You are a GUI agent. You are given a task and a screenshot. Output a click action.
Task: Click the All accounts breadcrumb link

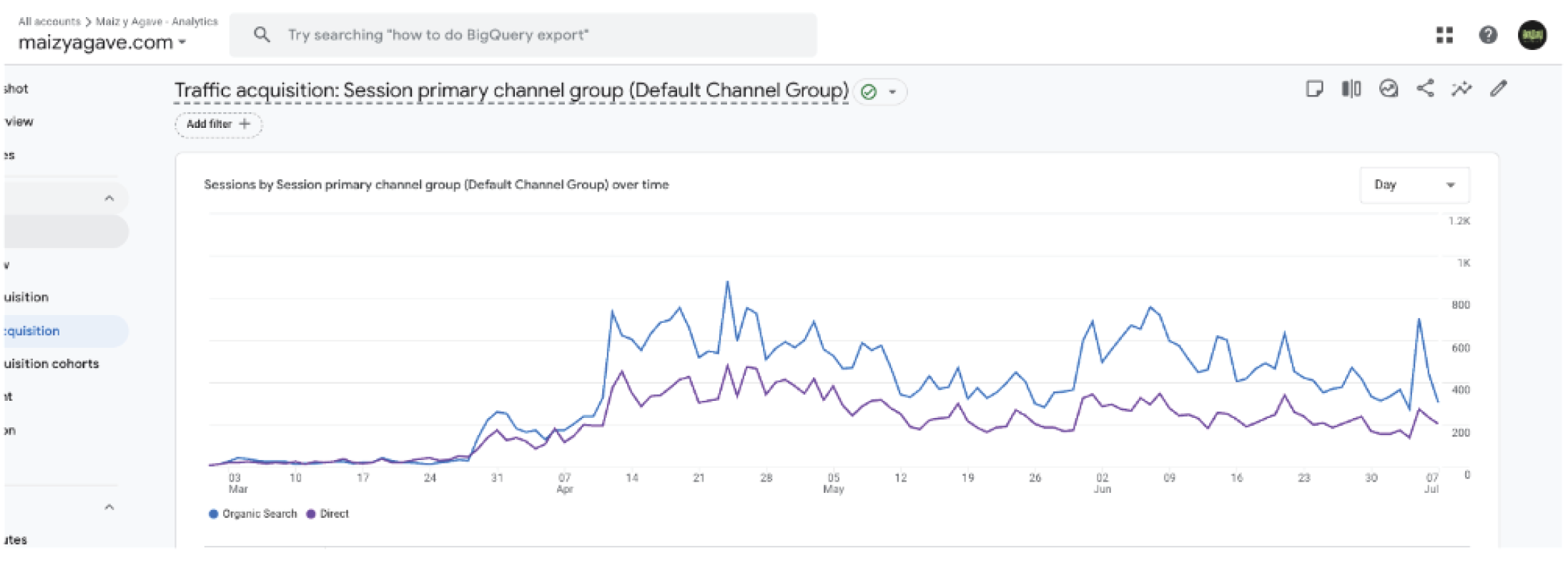[49, 21]
